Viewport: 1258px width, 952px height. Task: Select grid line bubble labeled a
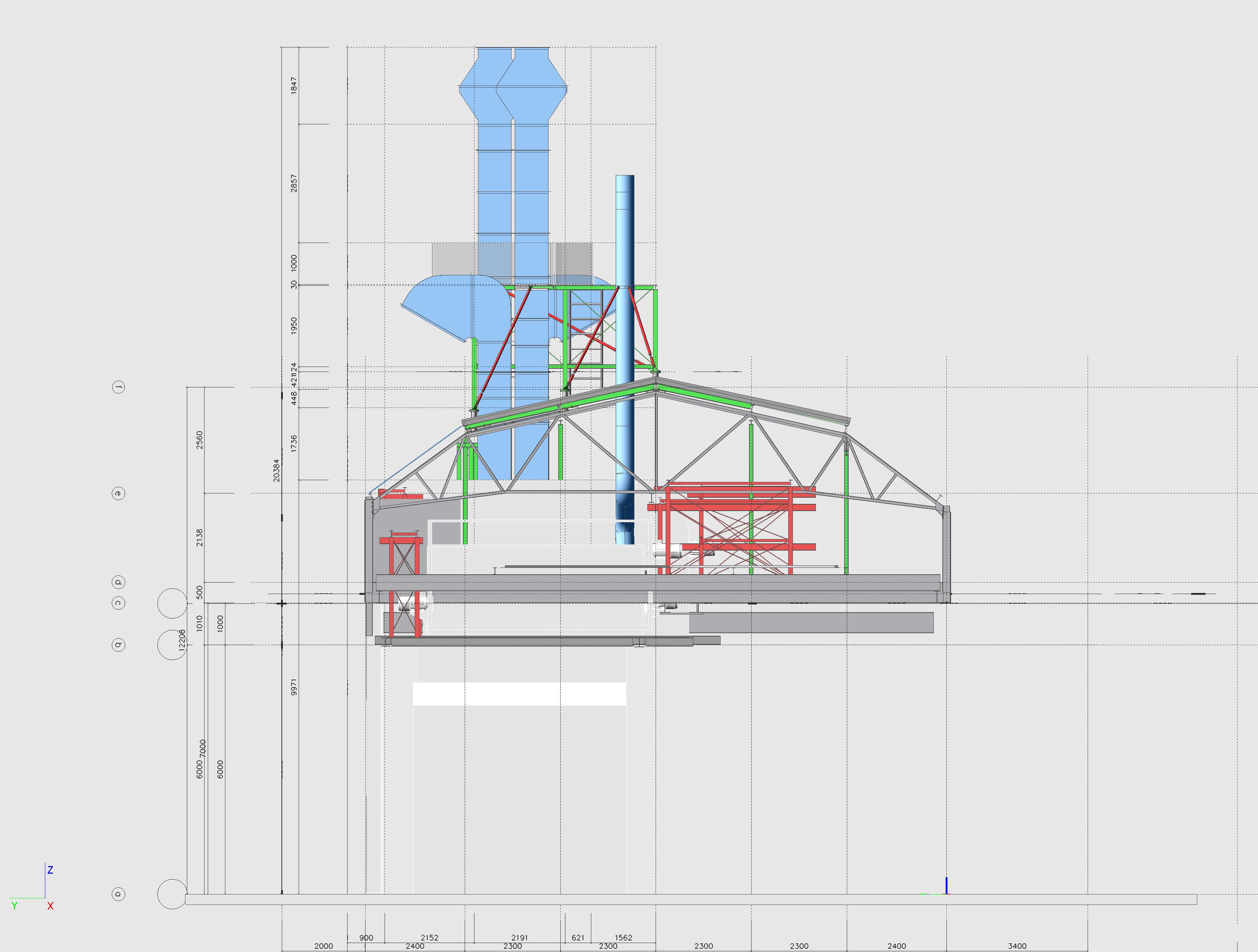(118, 894)
